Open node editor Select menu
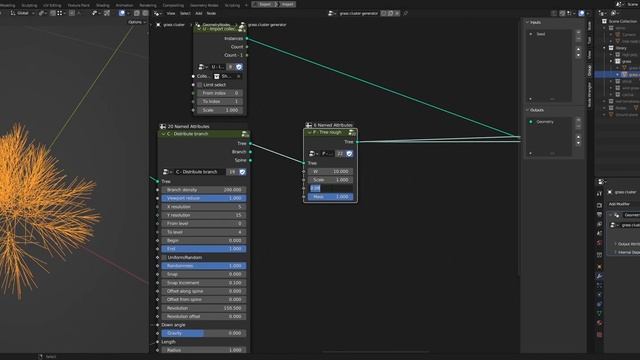Image resolution: width=640 pixels, height=360 pixels. click(185, 13)
